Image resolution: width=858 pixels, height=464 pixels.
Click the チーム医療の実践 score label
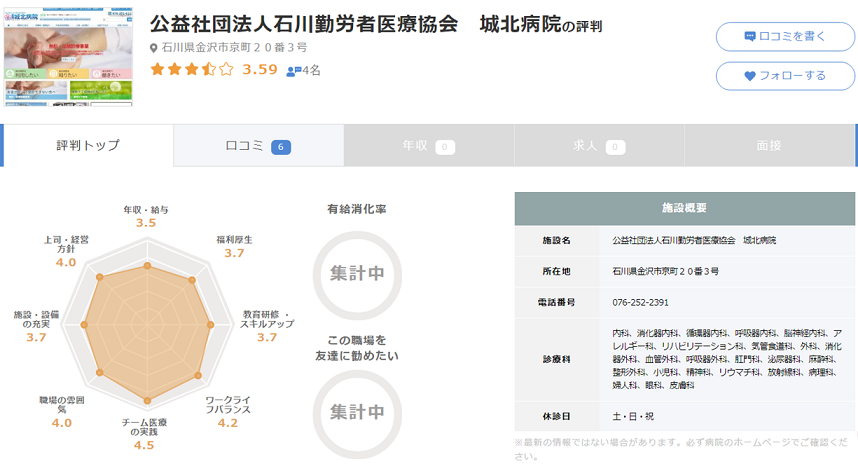pyautogui.click(x=144, y=430)
